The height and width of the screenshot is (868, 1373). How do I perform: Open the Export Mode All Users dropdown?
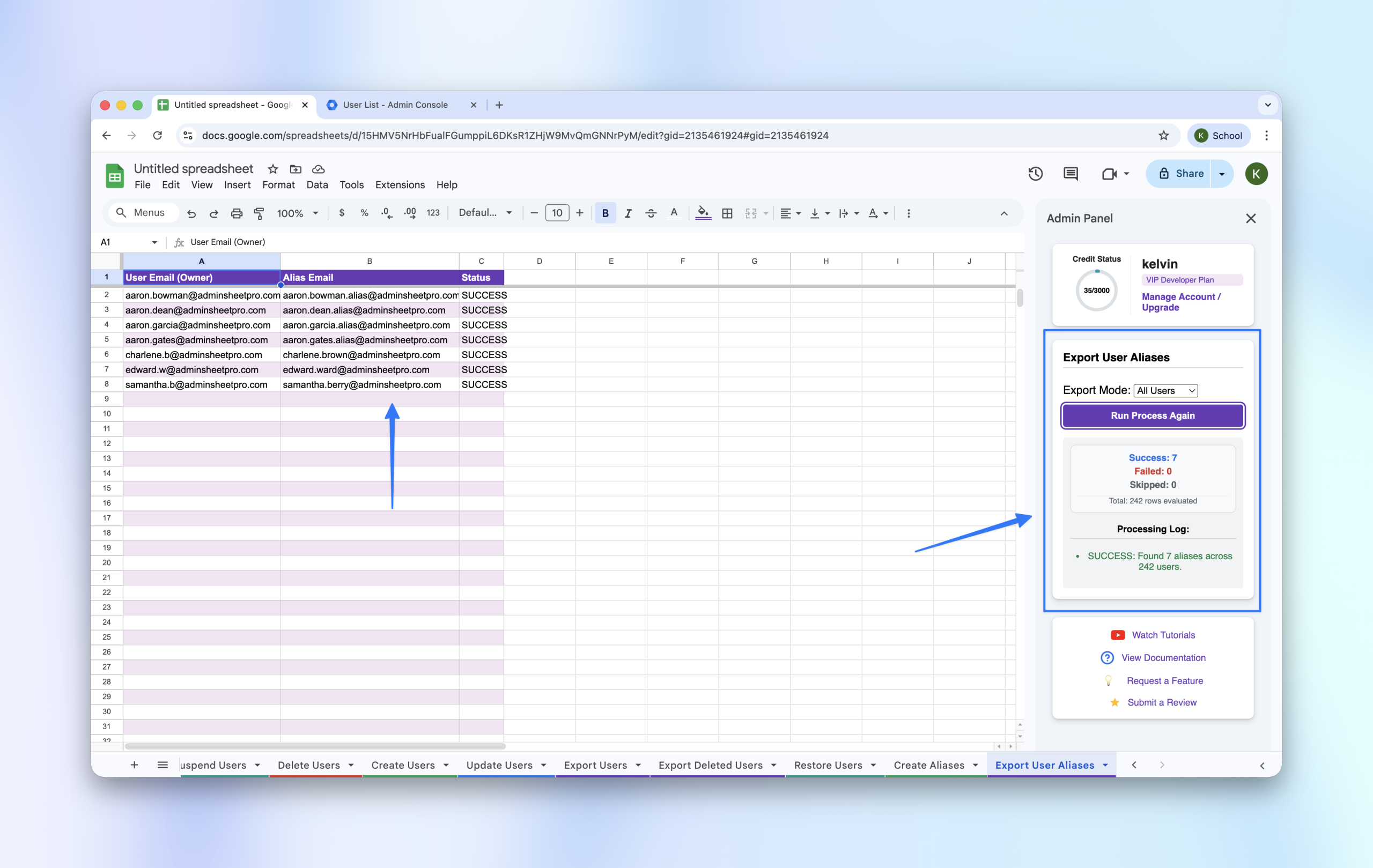(x=1165, y=390)
